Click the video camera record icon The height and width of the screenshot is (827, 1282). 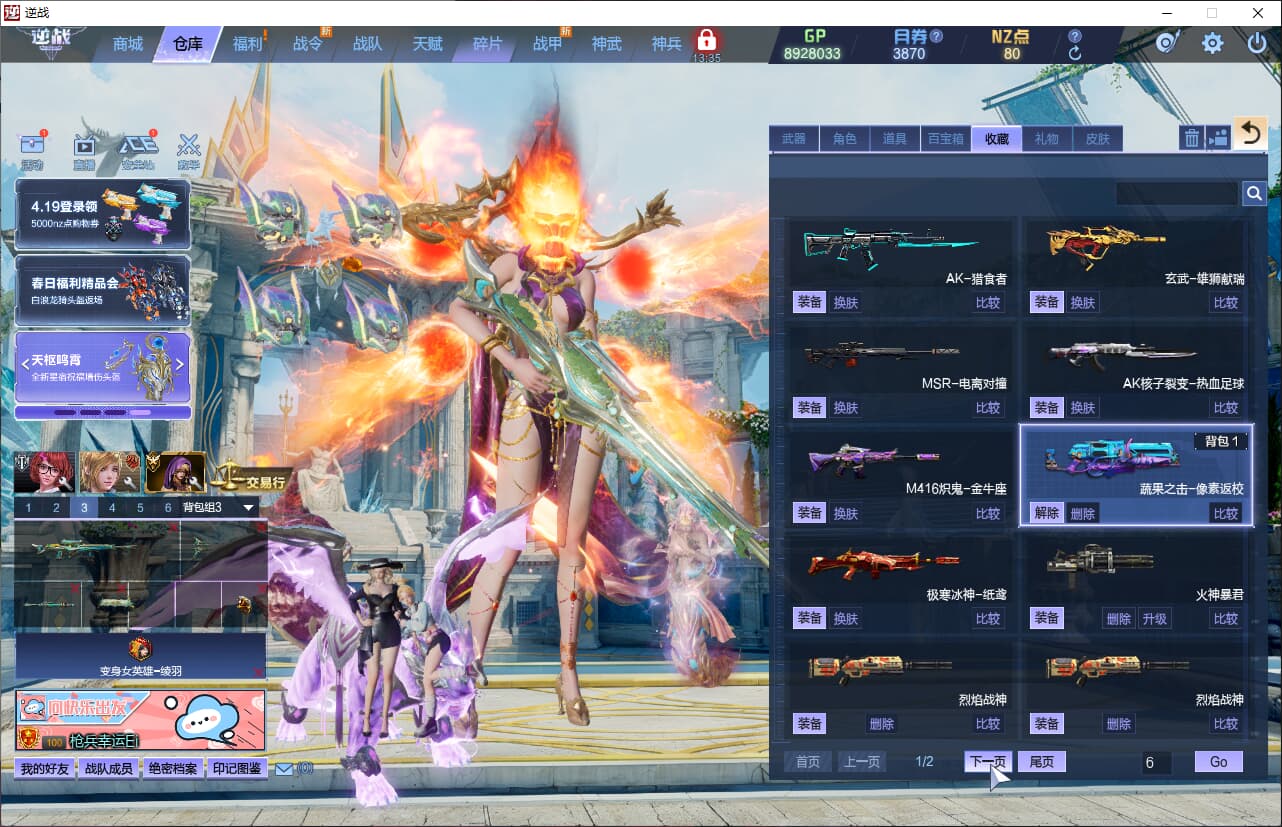point(1217,138)
